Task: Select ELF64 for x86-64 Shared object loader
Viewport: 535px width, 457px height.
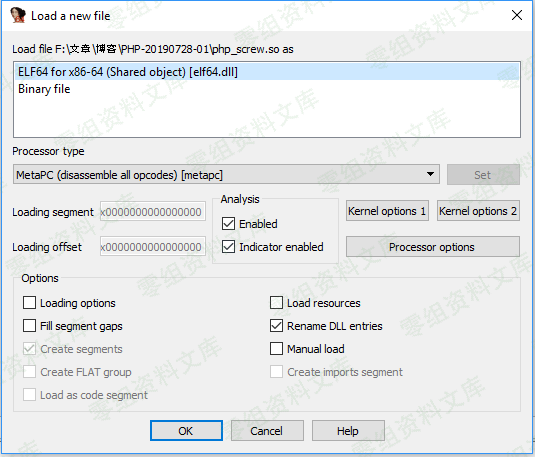Action: coord(267,72)
